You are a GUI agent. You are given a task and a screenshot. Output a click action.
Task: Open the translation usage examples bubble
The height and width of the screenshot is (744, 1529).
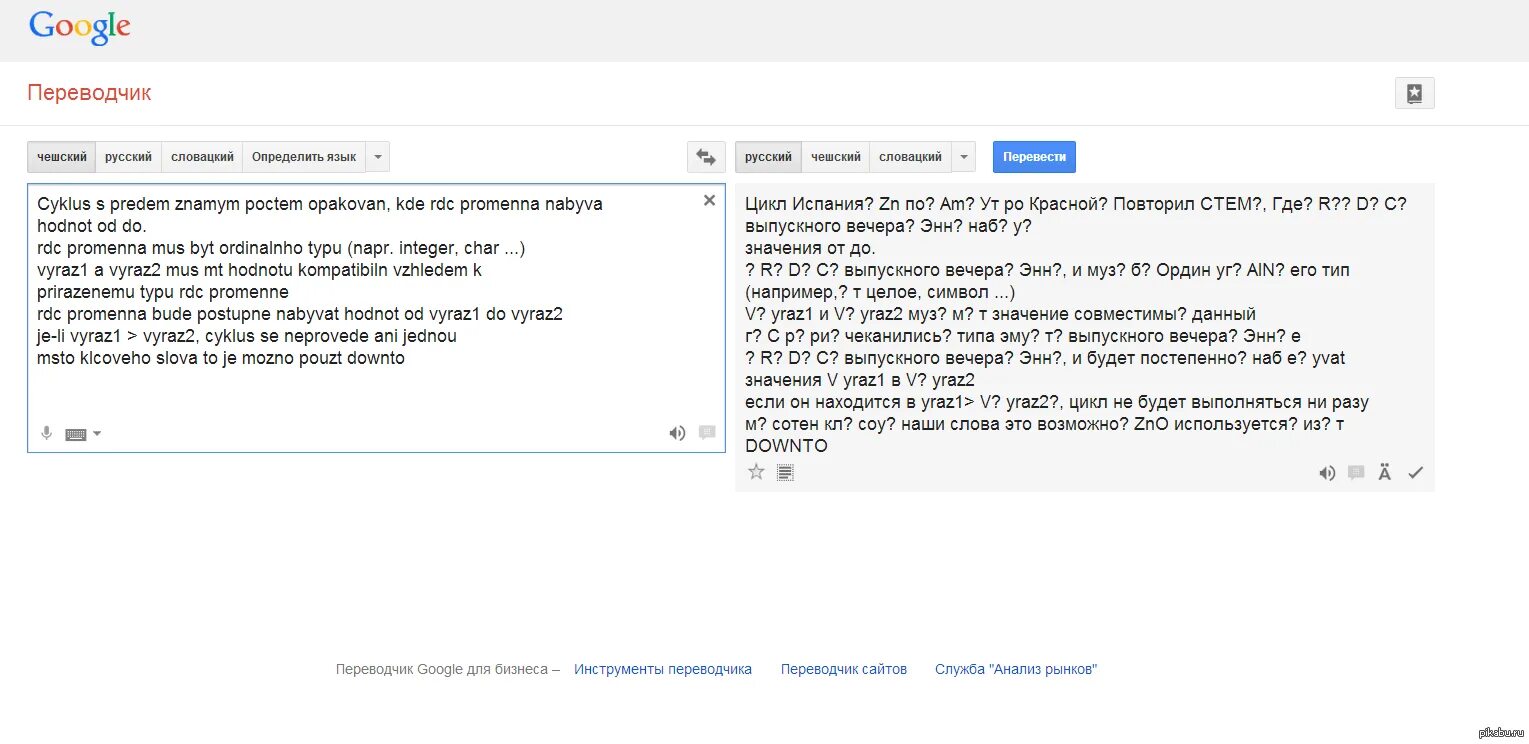click(1356, 473)
